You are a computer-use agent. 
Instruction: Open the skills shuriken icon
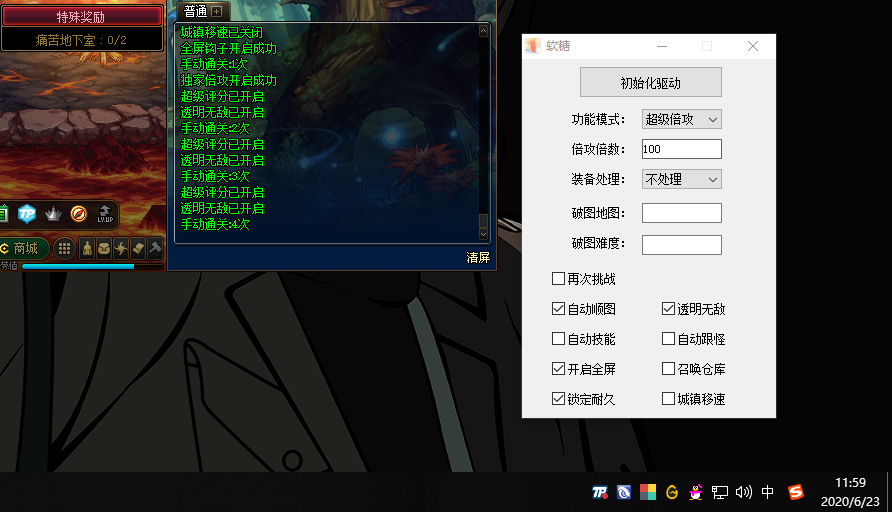[x=121, y=249]
